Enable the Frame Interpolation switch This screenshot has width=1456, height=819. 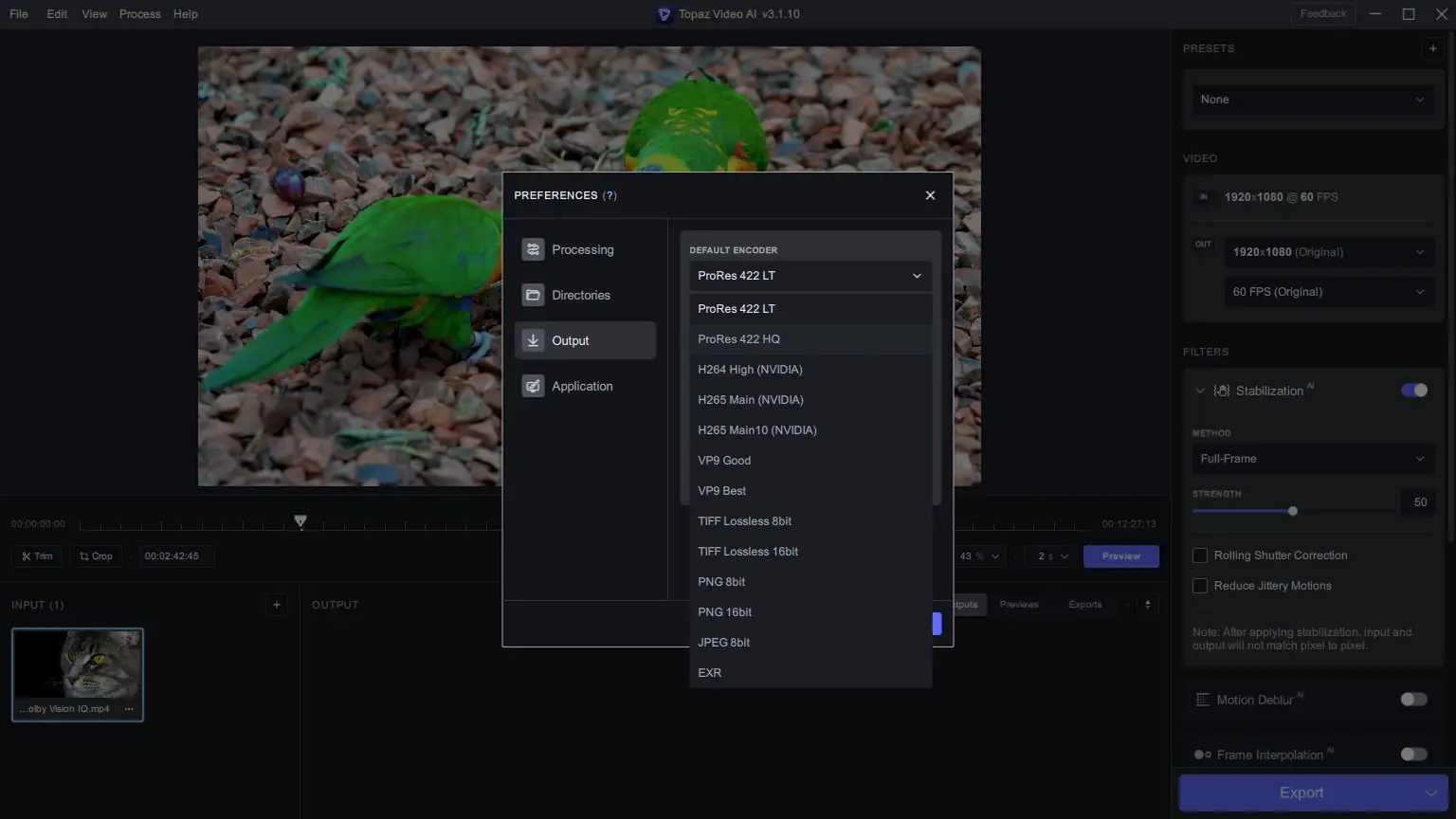(x=1414, y=755)
